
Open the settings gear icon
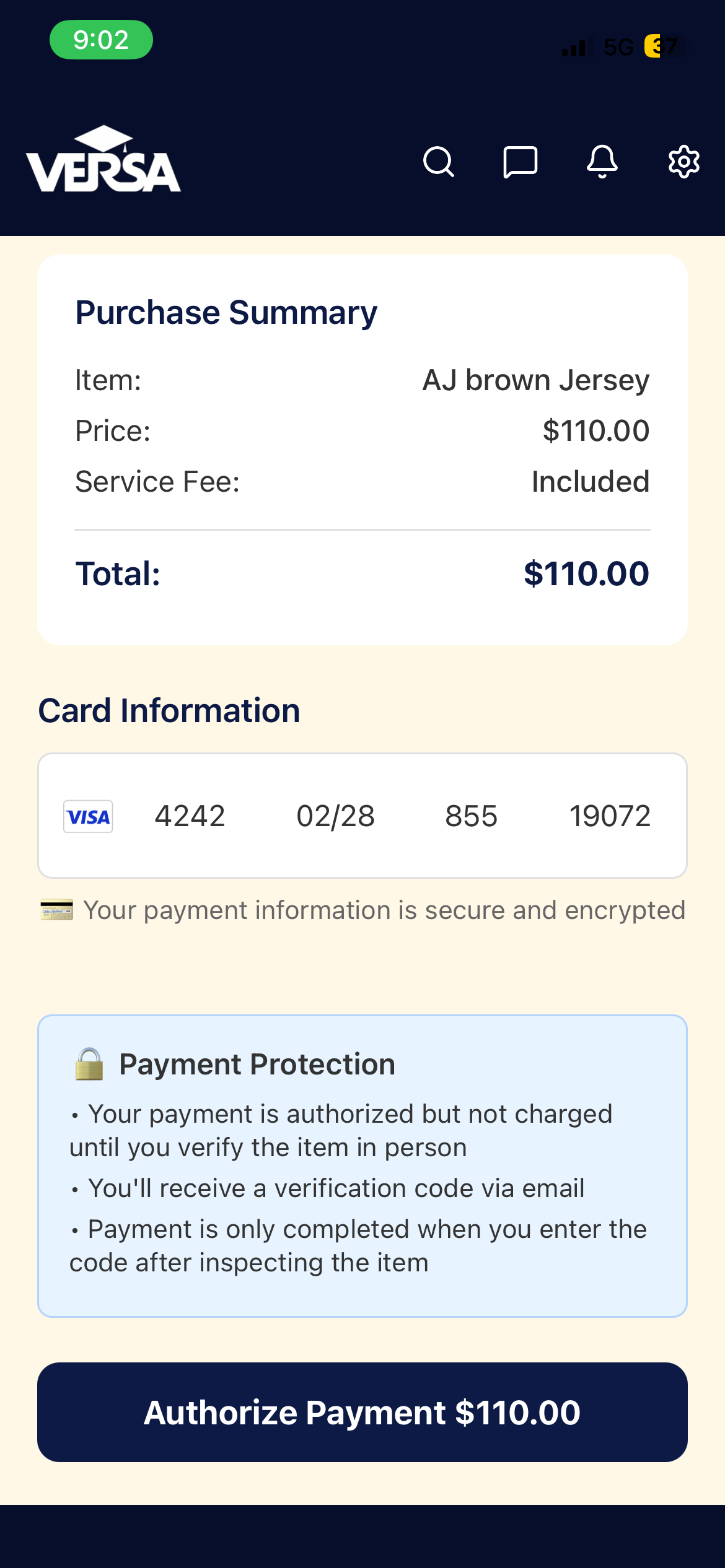coord(684,162)
